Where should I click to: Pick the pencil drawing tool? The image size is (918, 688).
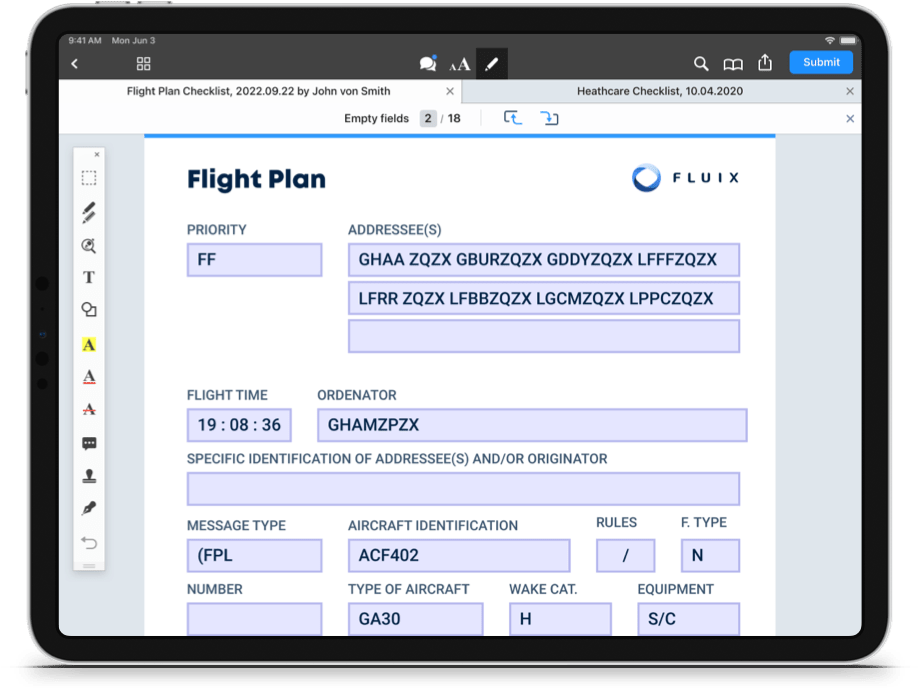89,212
